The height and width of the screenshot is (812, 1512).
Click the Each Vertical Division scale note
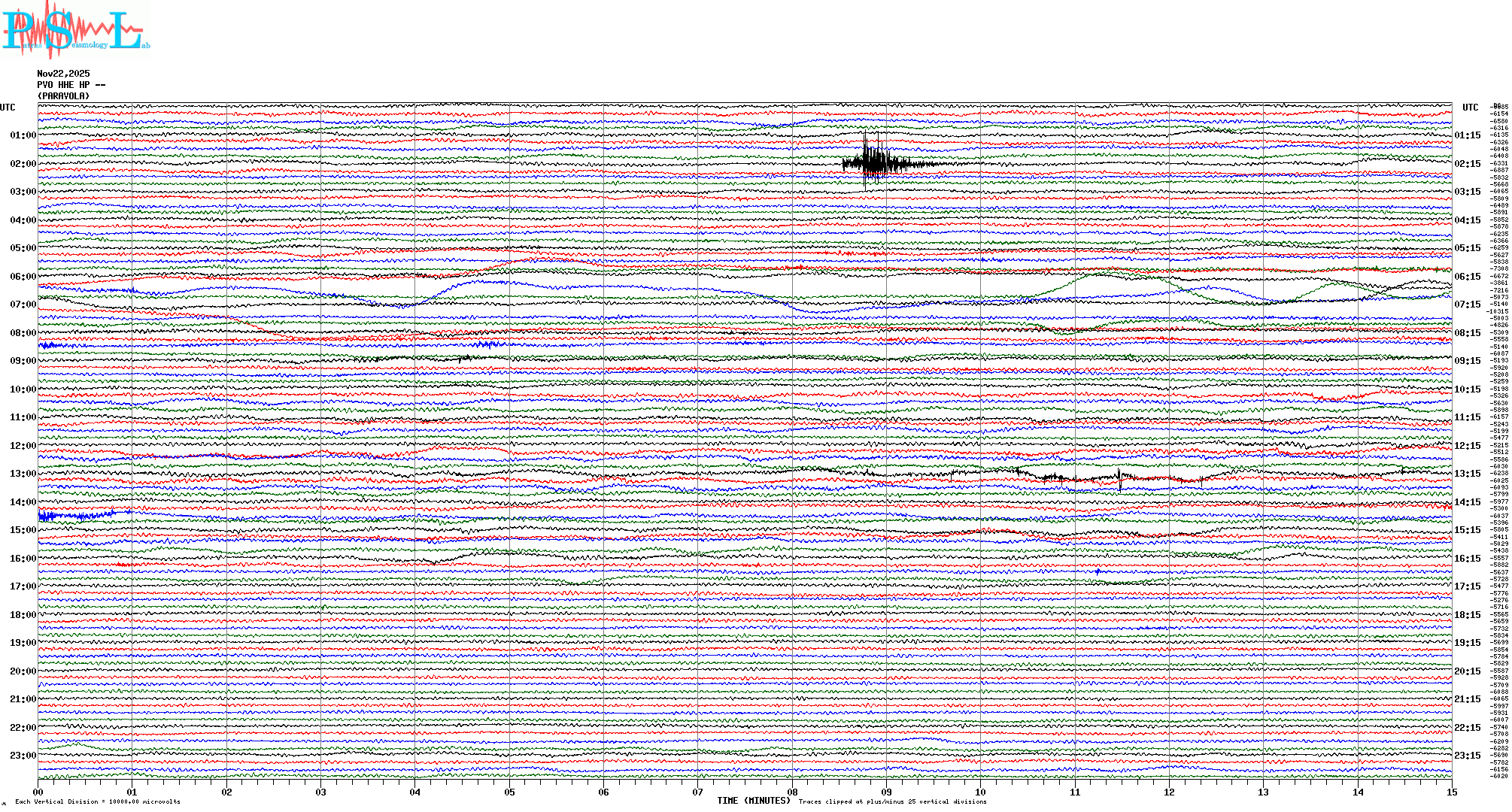coord(98,801)
